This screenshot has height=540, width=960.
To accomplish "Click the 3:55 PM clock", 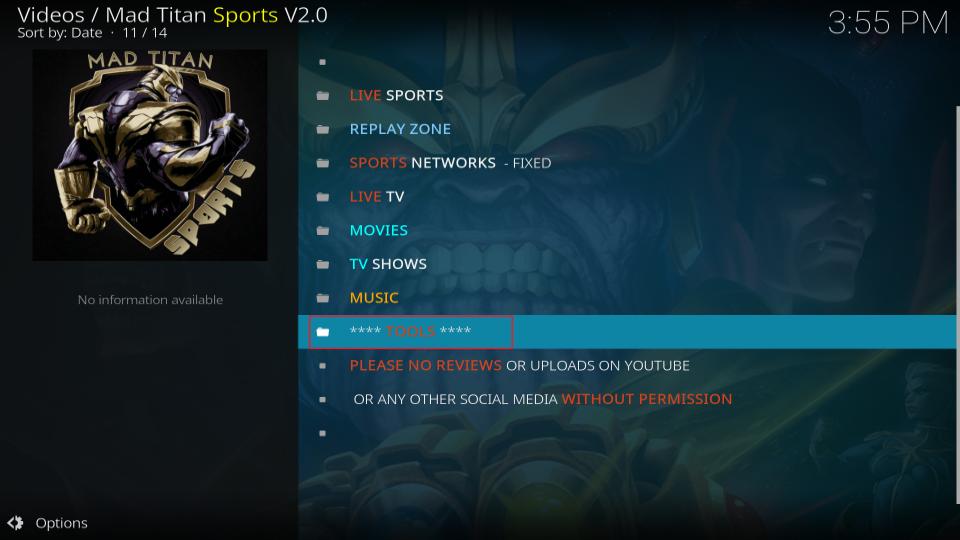I will (x=888, y=23).
